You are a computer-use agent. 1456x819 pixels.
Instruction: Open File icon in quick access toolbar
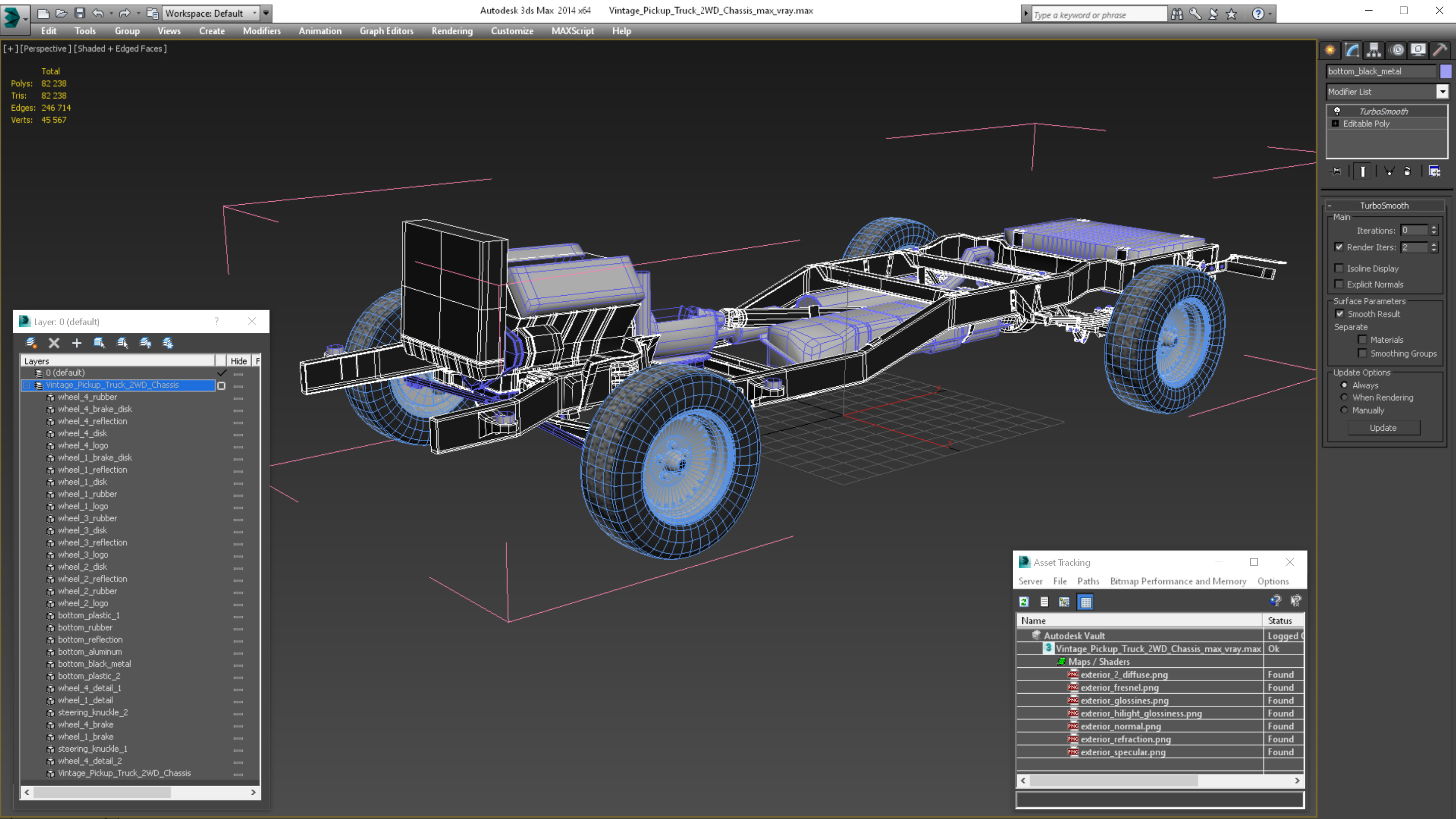(x=62, y=13)
